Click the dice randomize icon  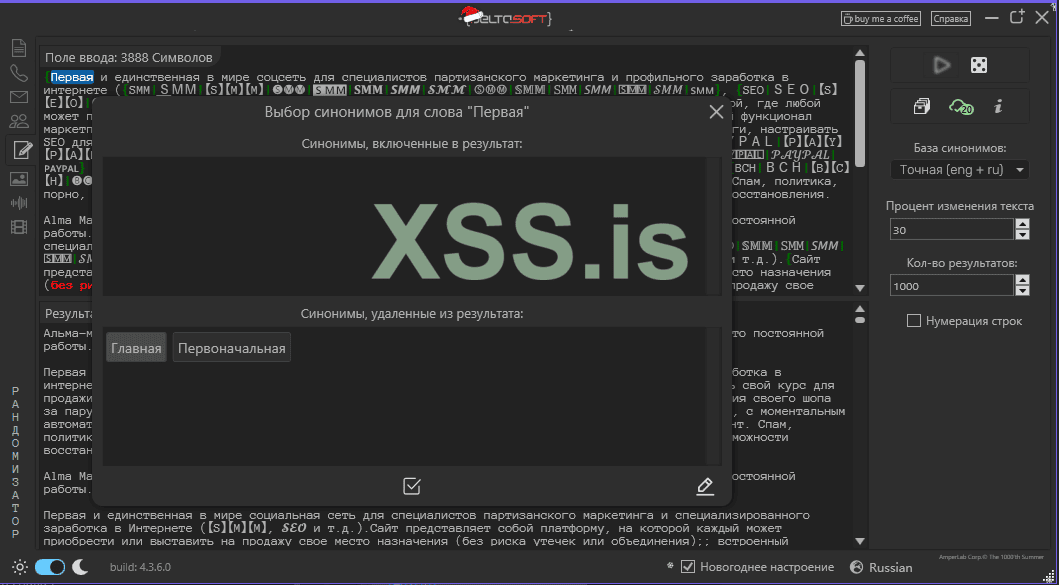(x=979, y=66)
